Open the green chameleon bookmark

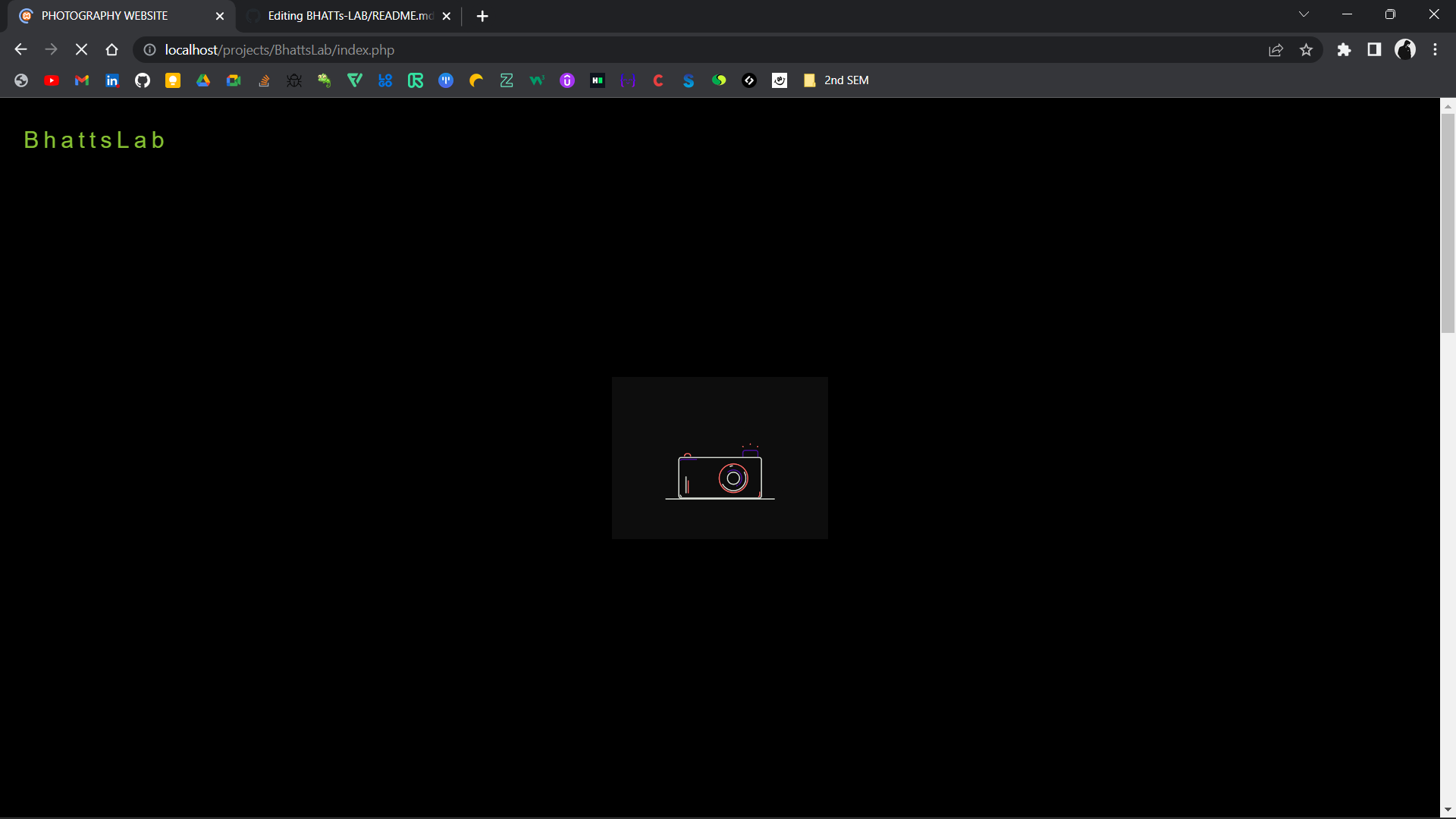[325, 80]
